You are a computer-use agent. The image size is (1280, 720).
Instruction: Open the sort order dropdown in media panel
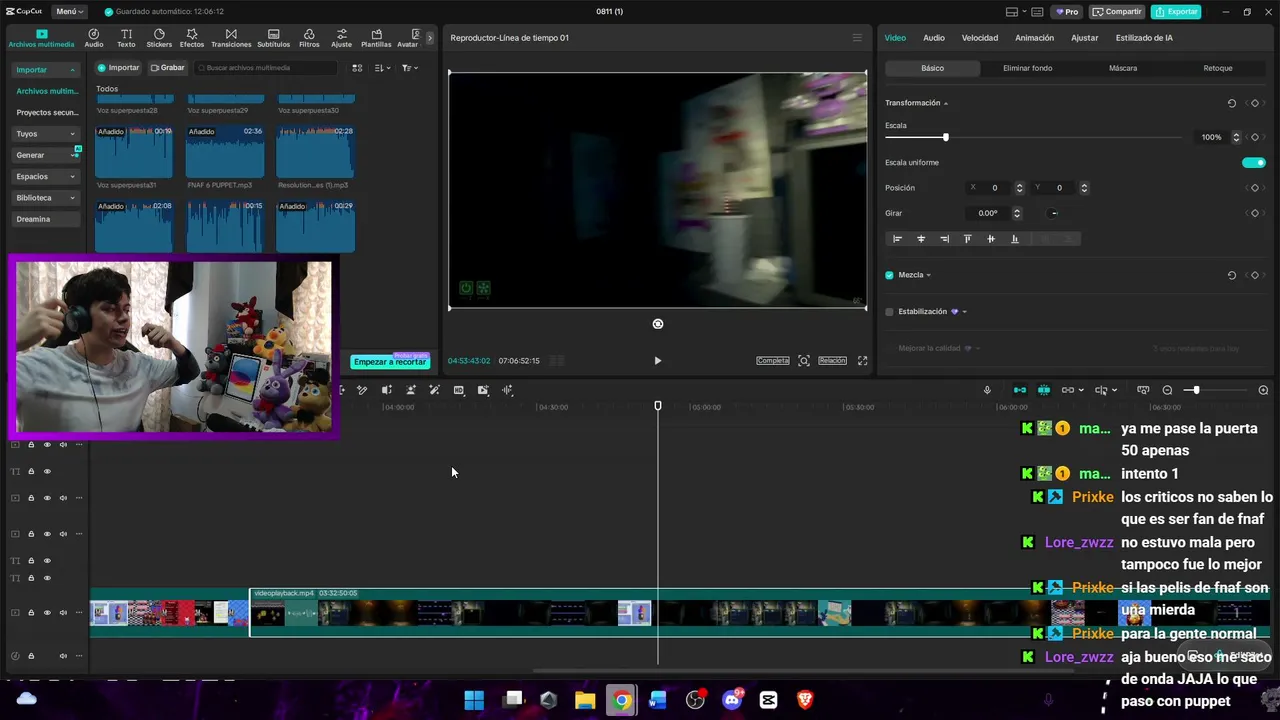pyautogui.click(x=383, y=68)
